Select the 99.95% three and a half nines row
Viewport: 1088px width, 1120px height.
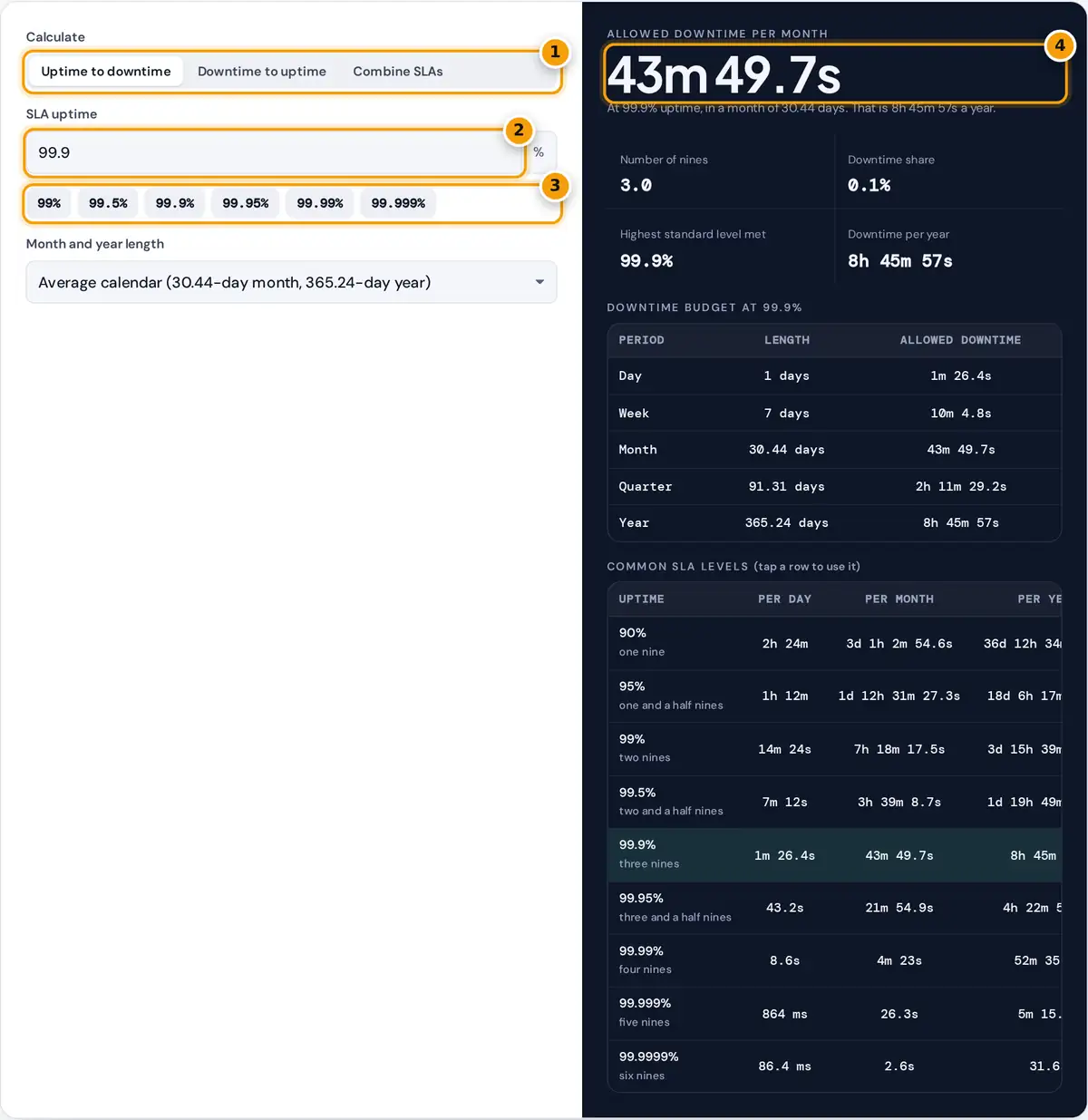[834, 908]
